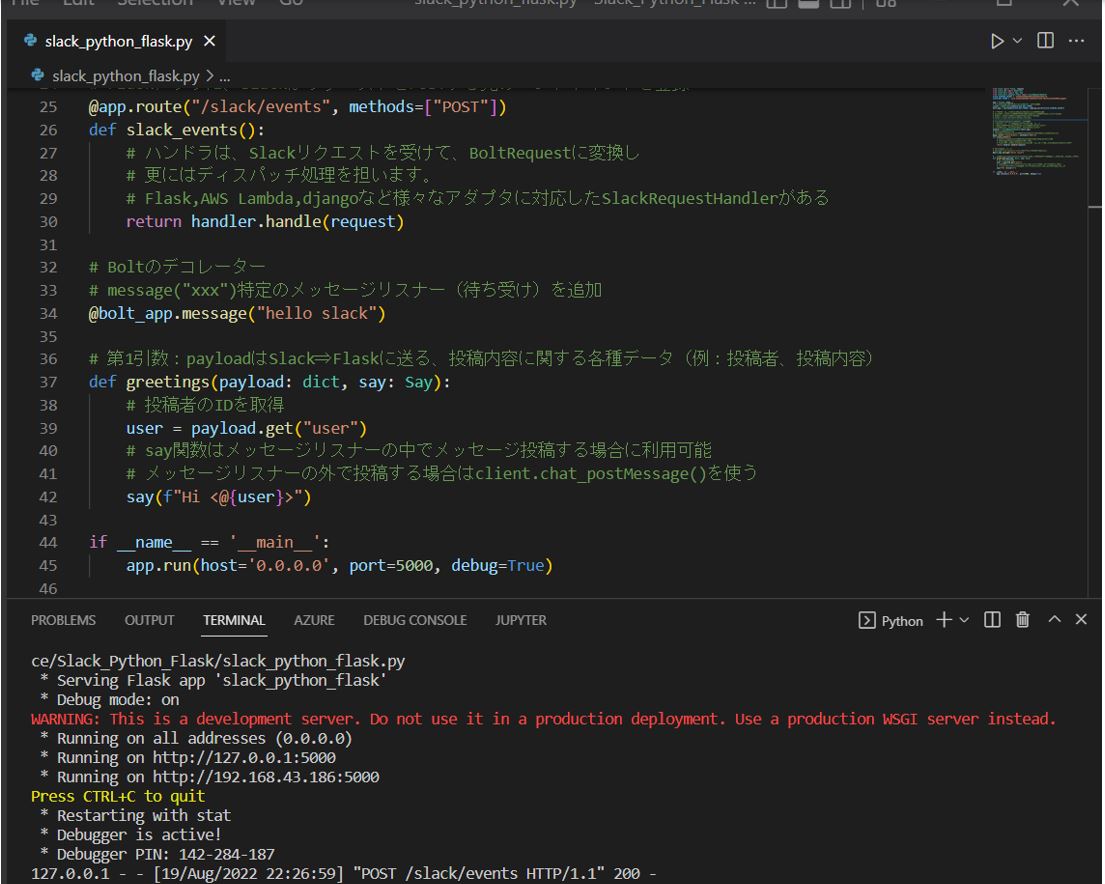Maximize the panel size with chevron
Screen dimensions: 1105x884
point(1056,620)
